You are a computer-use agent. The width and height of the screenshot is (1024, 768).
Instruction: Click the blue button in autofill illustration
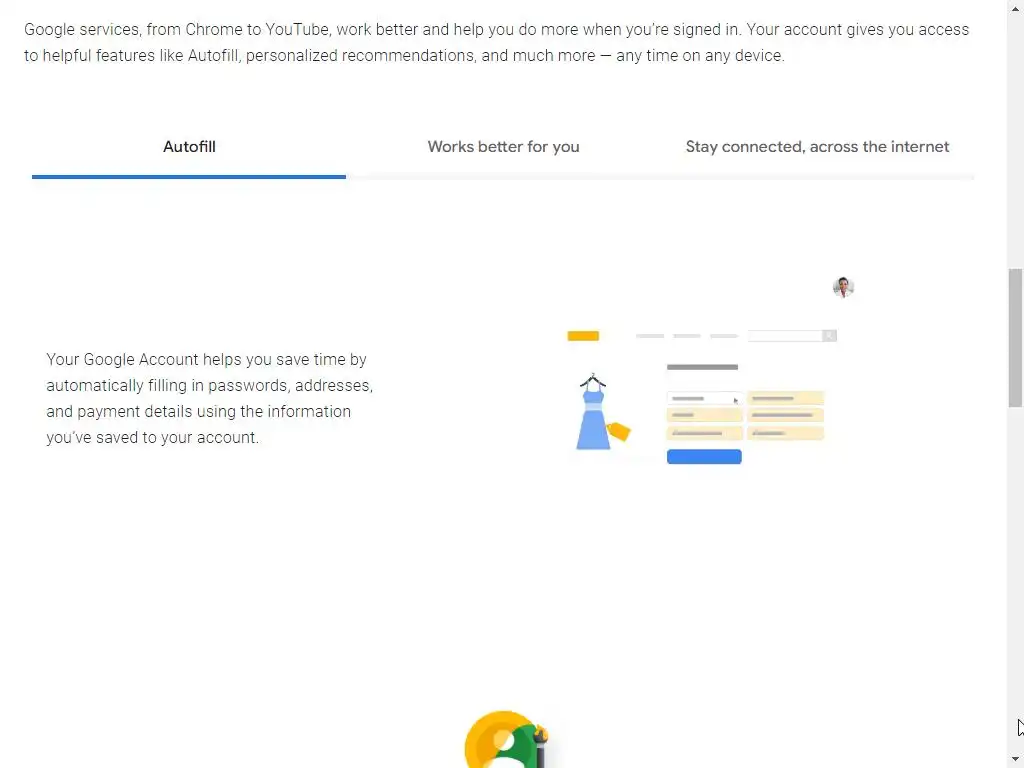point(704,456)
